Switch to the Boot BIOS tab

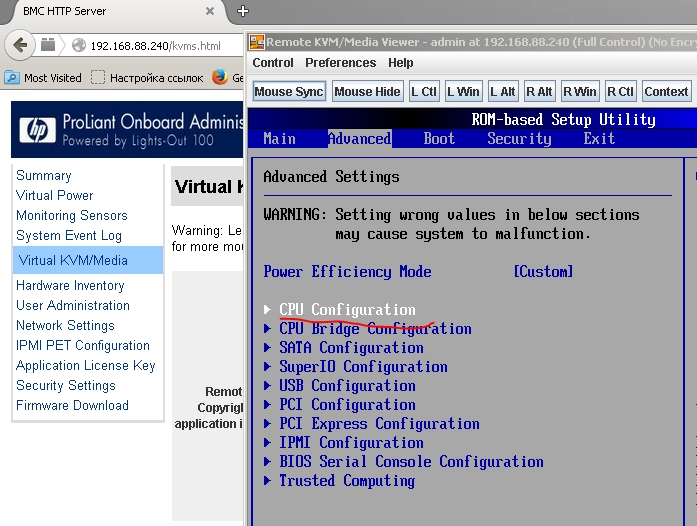[439, 139]
